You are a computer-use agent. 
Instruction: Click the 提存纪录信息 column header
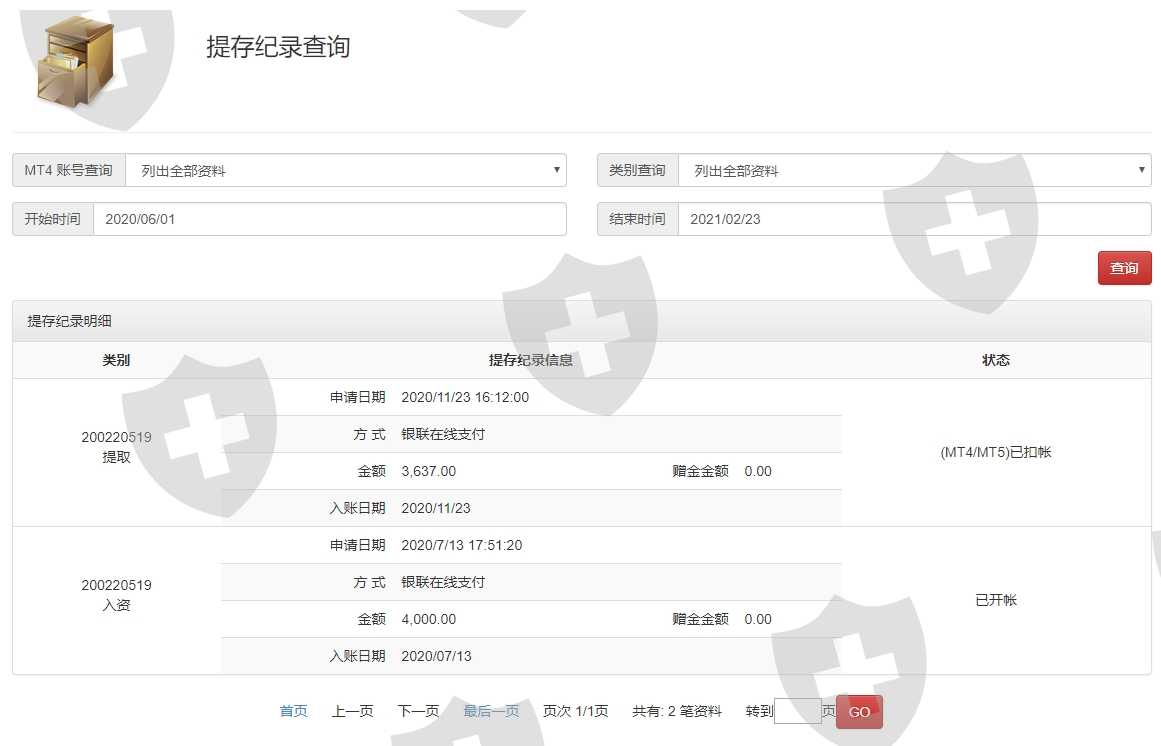click(x=530, y=360)
